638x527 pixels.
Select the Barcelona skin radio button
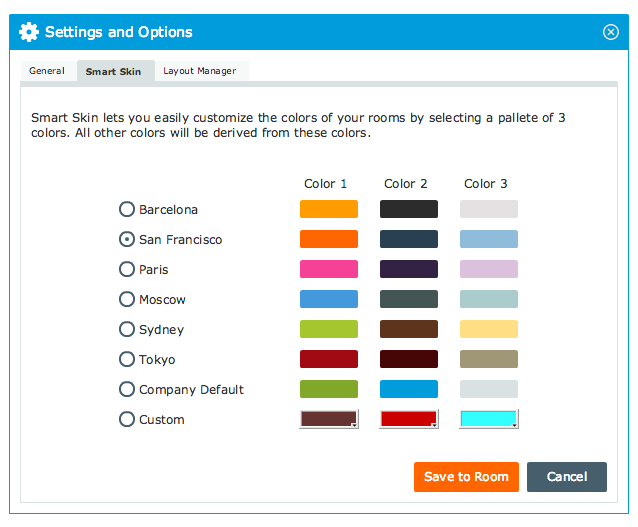tap(127, 209)
